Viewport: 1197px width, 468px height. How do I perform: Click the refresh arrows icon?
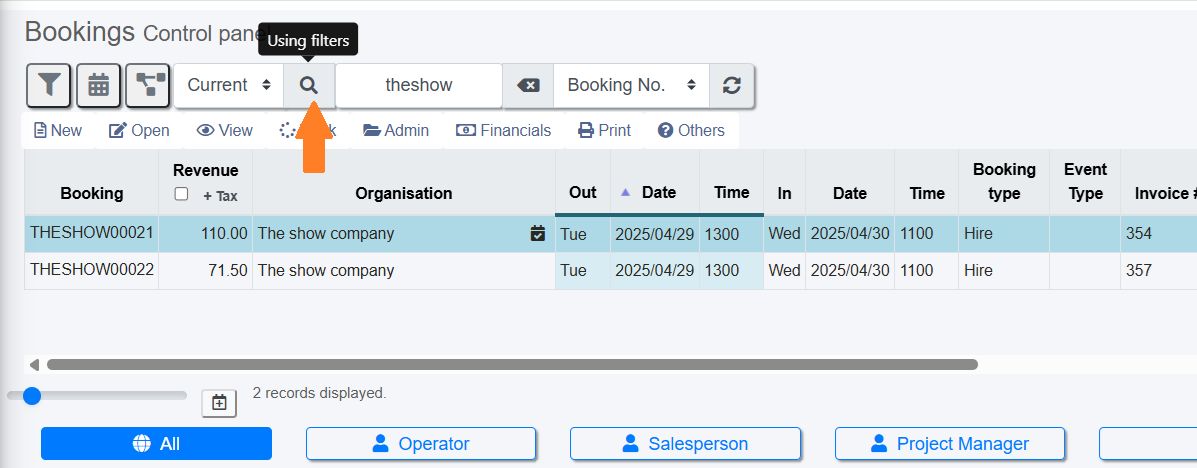pos(732,86)
